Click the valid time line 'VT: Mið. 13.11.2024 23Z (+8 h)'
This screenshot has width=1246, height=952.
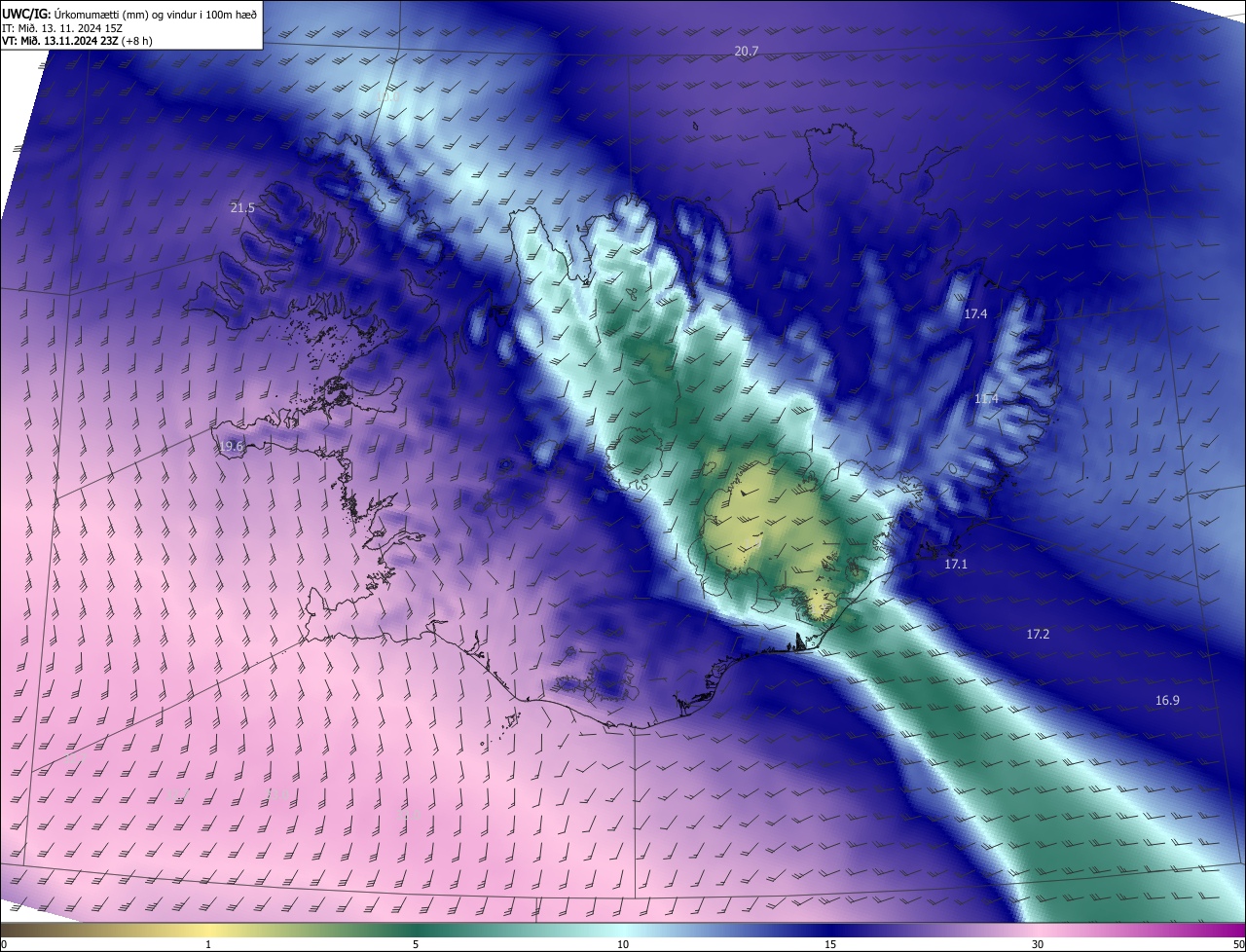(x=77, y=41)
